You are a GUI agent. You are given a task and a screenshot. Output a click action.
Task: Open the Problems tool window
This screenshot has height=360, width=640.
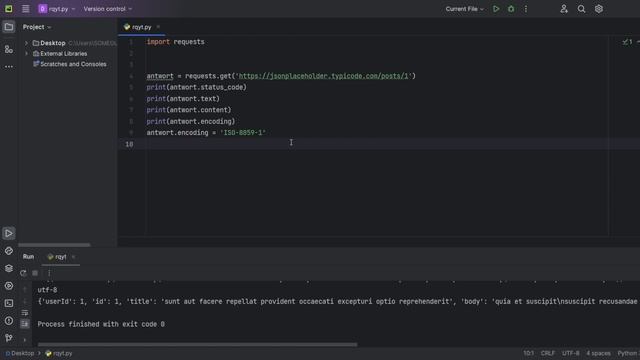click(x=9, y=321)
